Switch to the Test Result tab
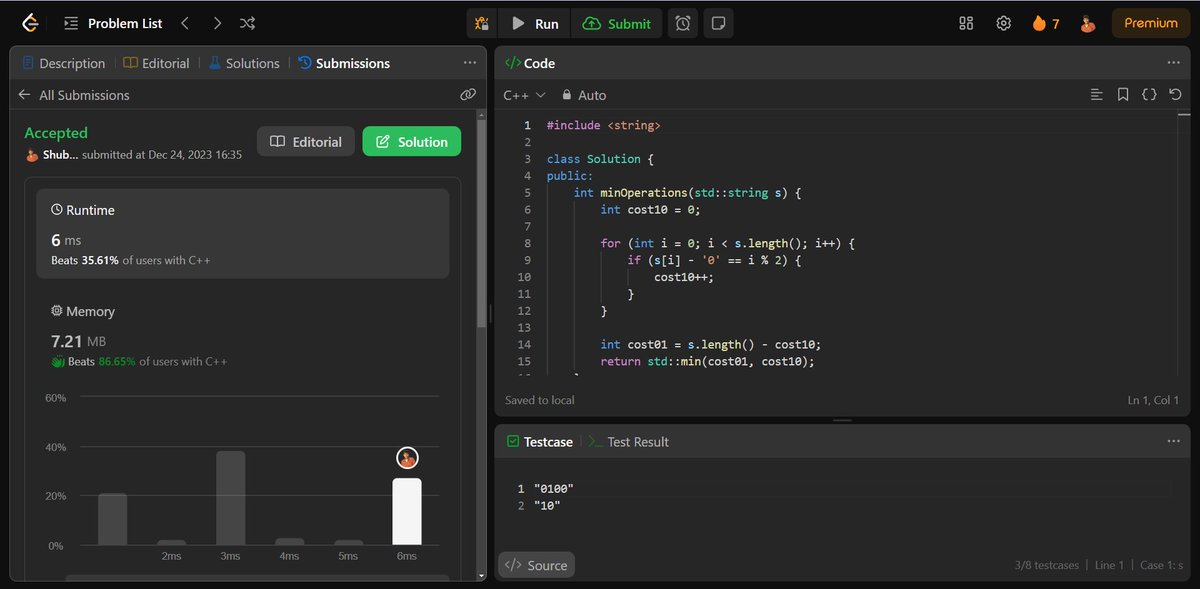This screenshot has height=589, width=1200. pos(629,441)
